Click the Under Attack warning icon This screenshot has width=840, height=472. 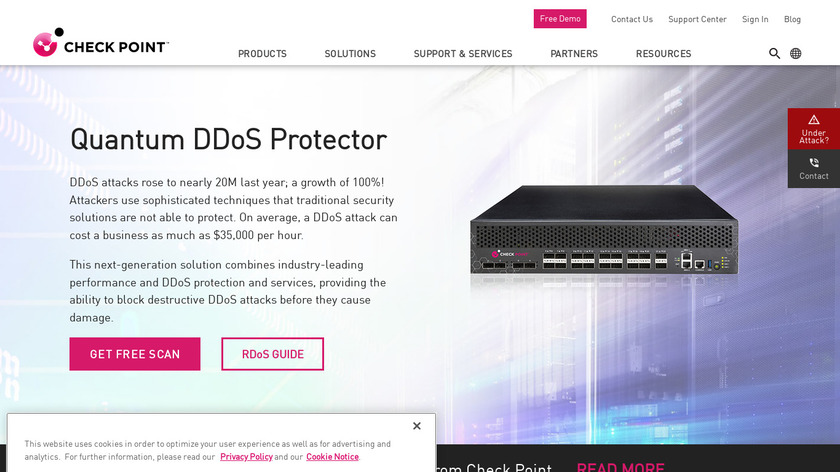814,119
